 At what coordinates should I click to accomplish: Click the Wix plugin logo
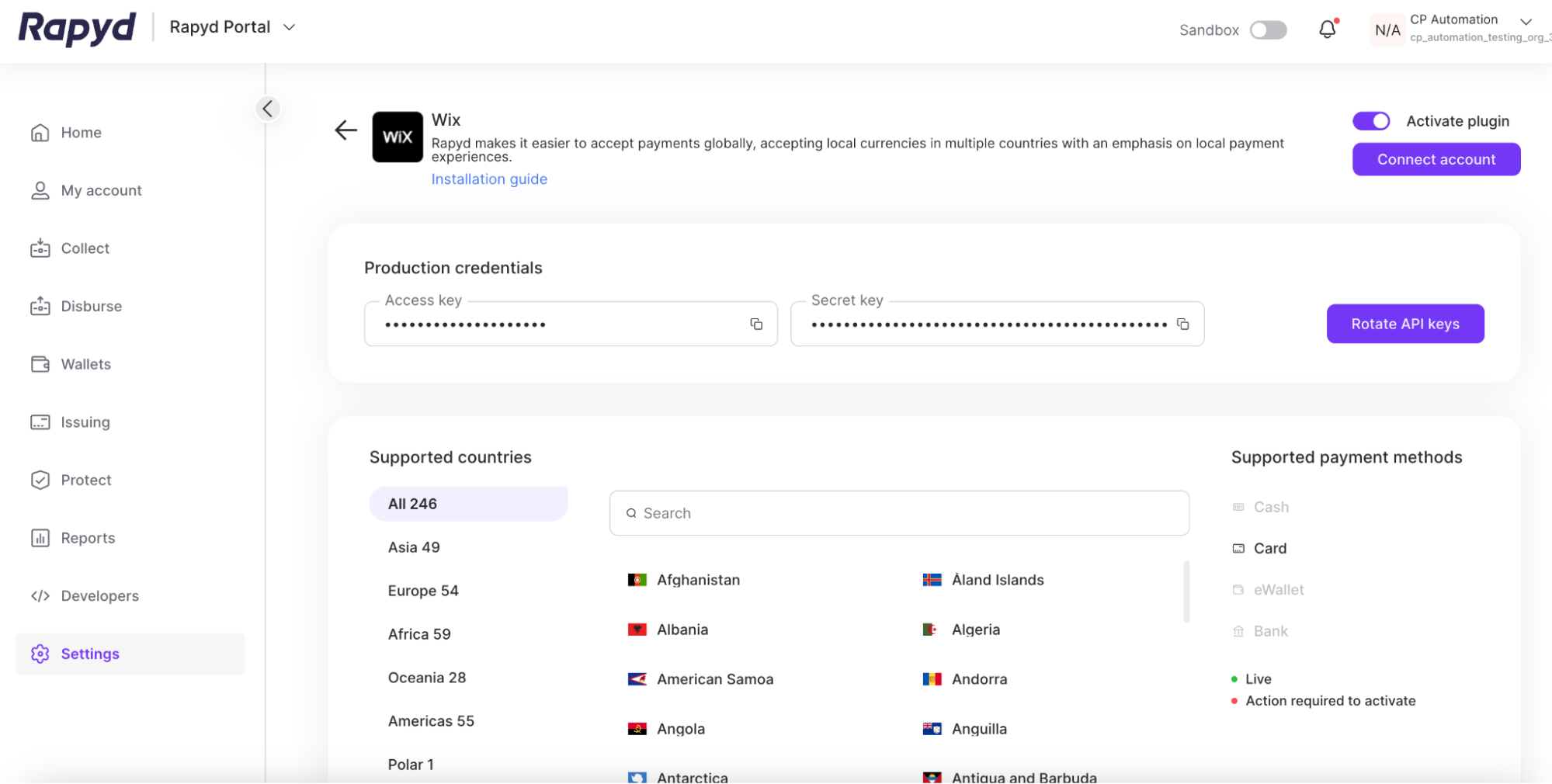pos(398,137)
